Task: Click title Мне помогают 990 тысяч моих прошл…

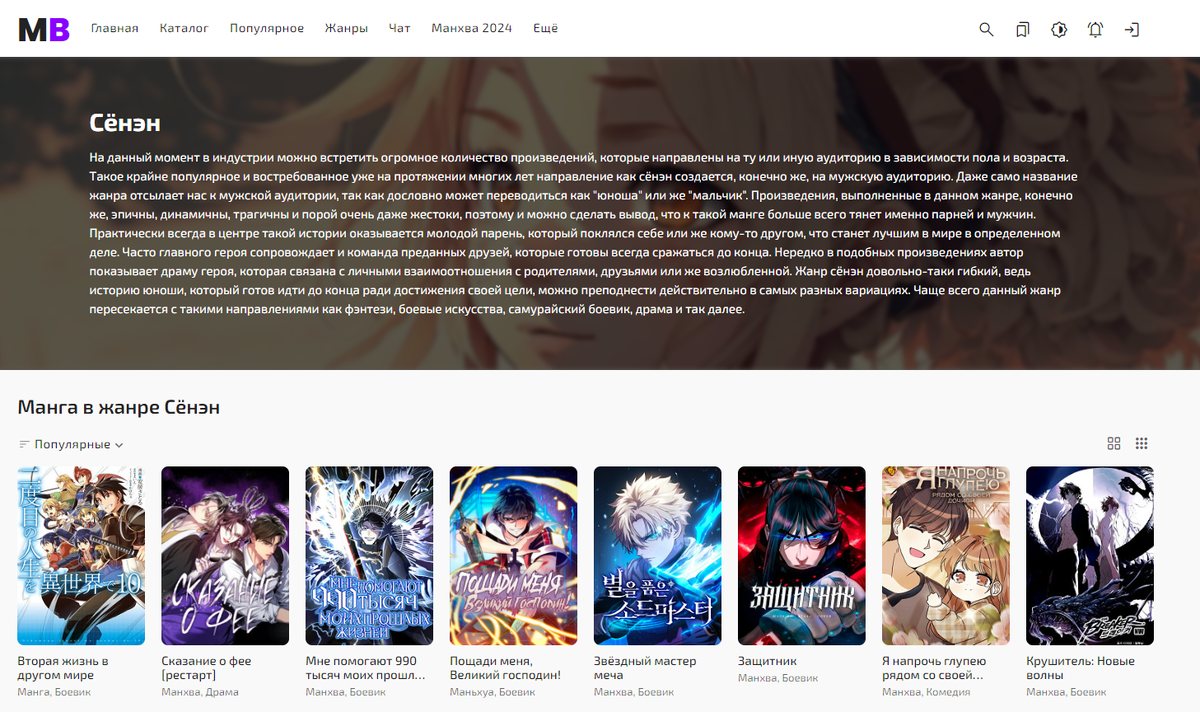Action: (366, 668)
